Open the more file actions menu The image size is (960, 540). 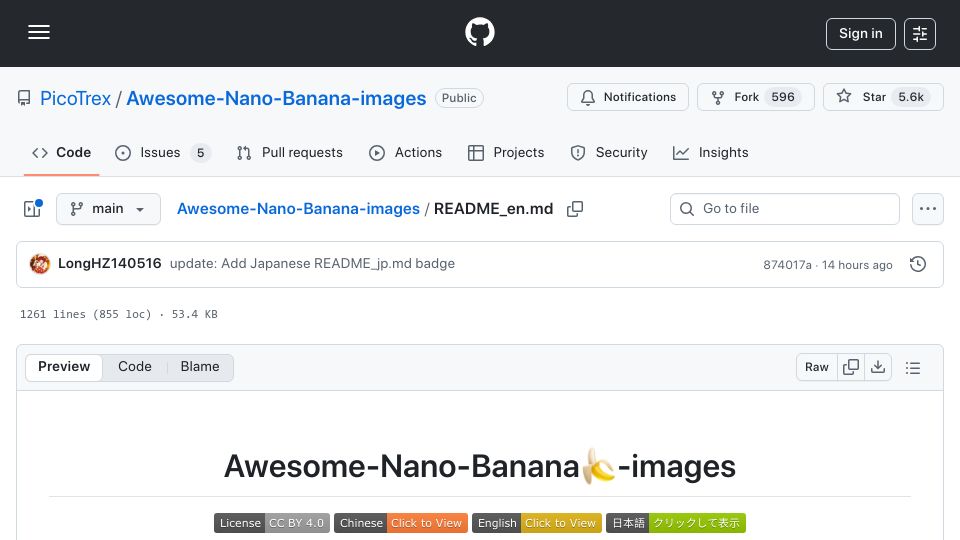928,209
